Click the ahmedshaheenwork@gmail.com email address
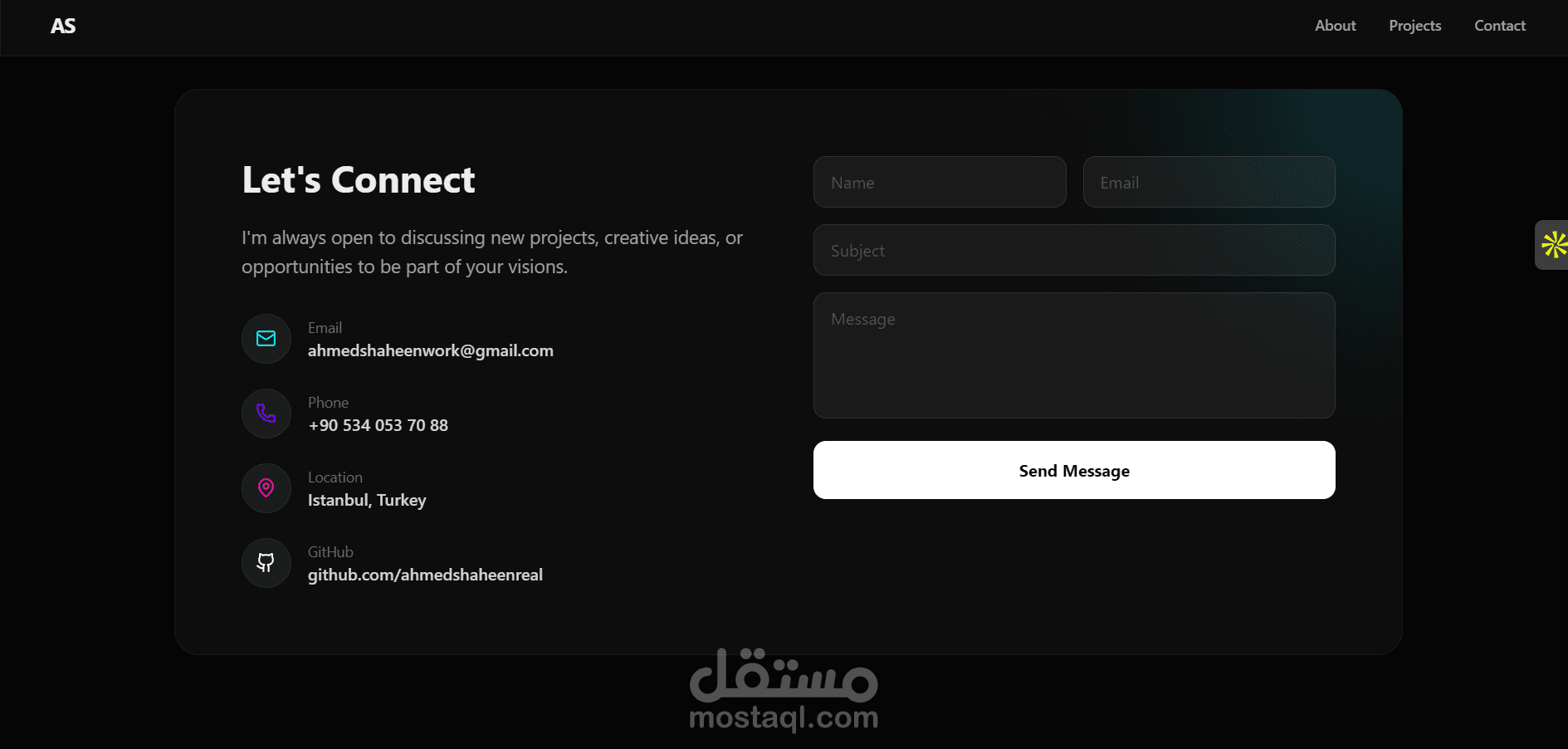This screenshot has height=749, width=1568. 430,350
